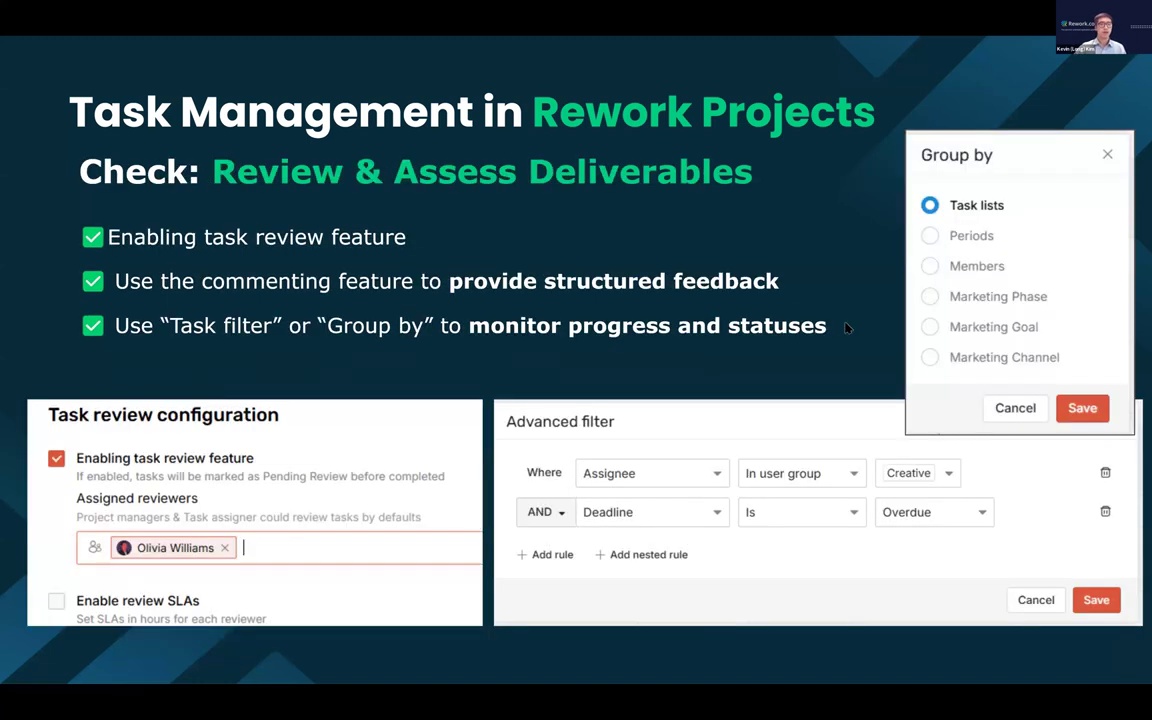Image resolution: width=1152 pixels, height=720 pixels.
Task: Click Save in Group by dialog
Action: (1082, 408)
